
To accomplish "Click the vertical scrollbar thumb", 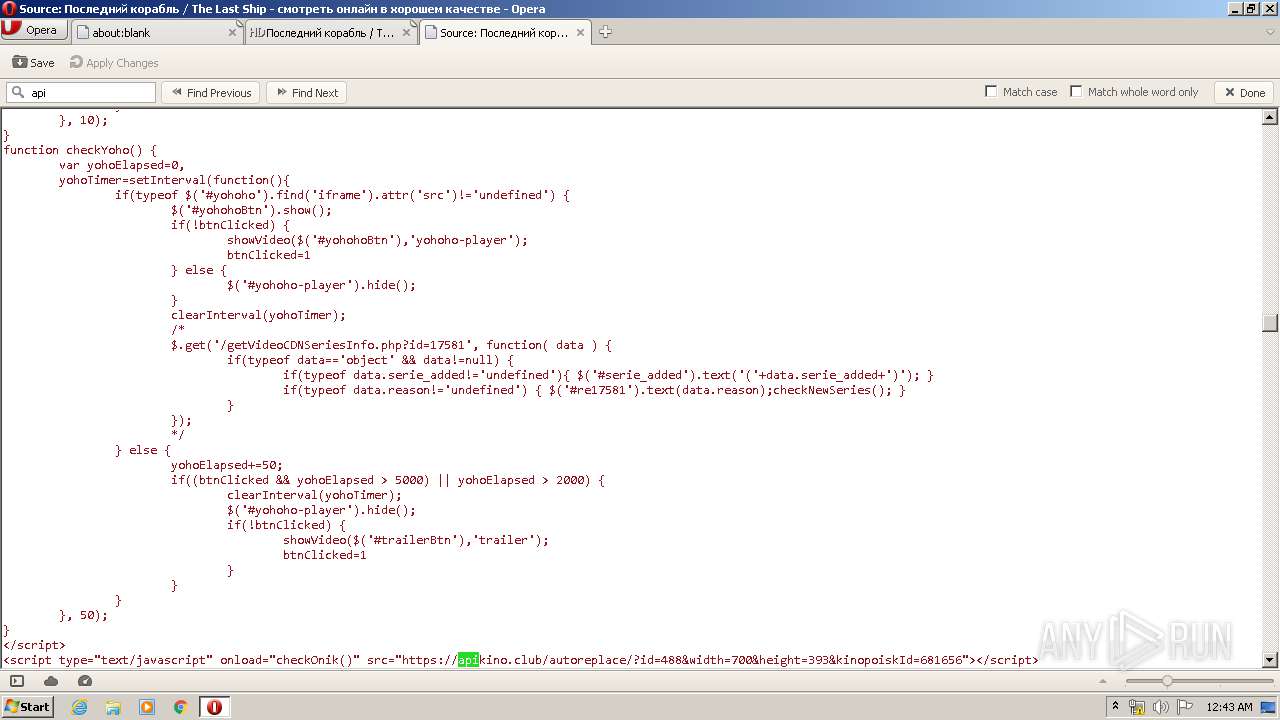I will click(1270, 322).
